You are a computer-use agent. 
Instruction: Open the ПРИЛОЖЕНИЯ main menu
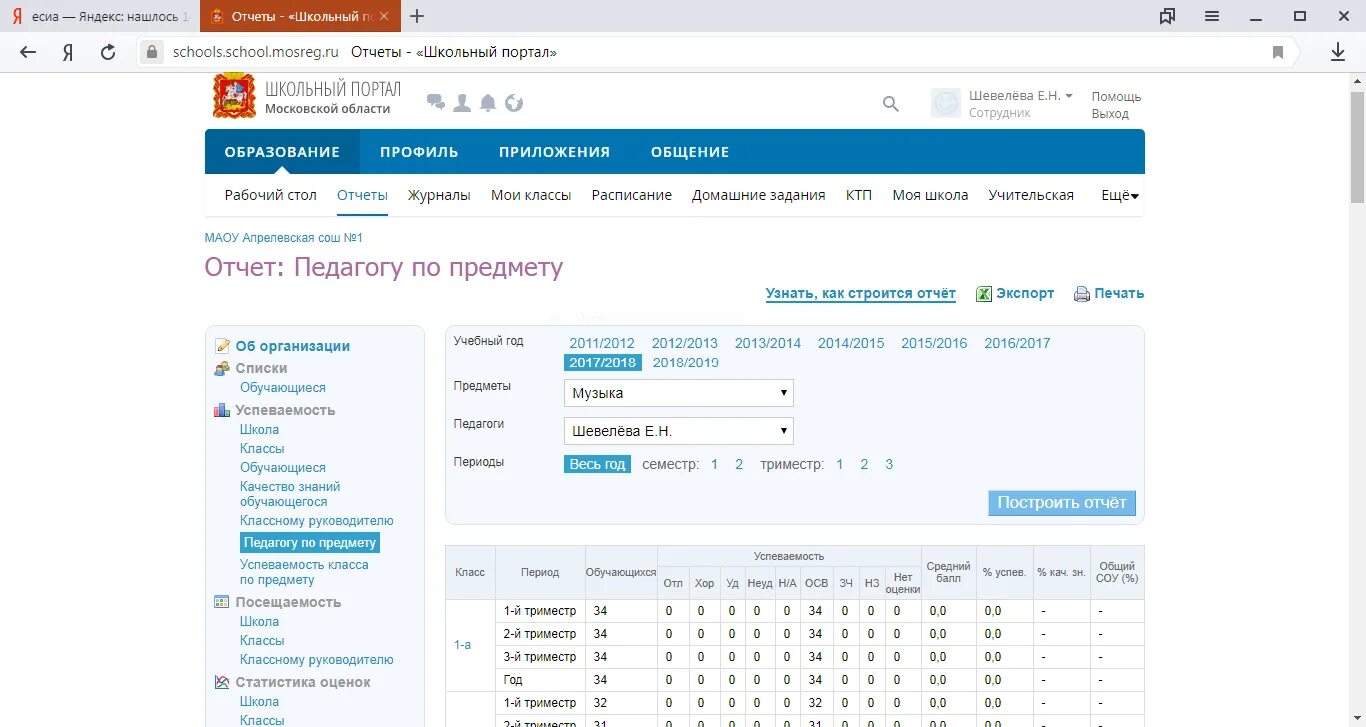pyautogui.click(x=554, y=152)
